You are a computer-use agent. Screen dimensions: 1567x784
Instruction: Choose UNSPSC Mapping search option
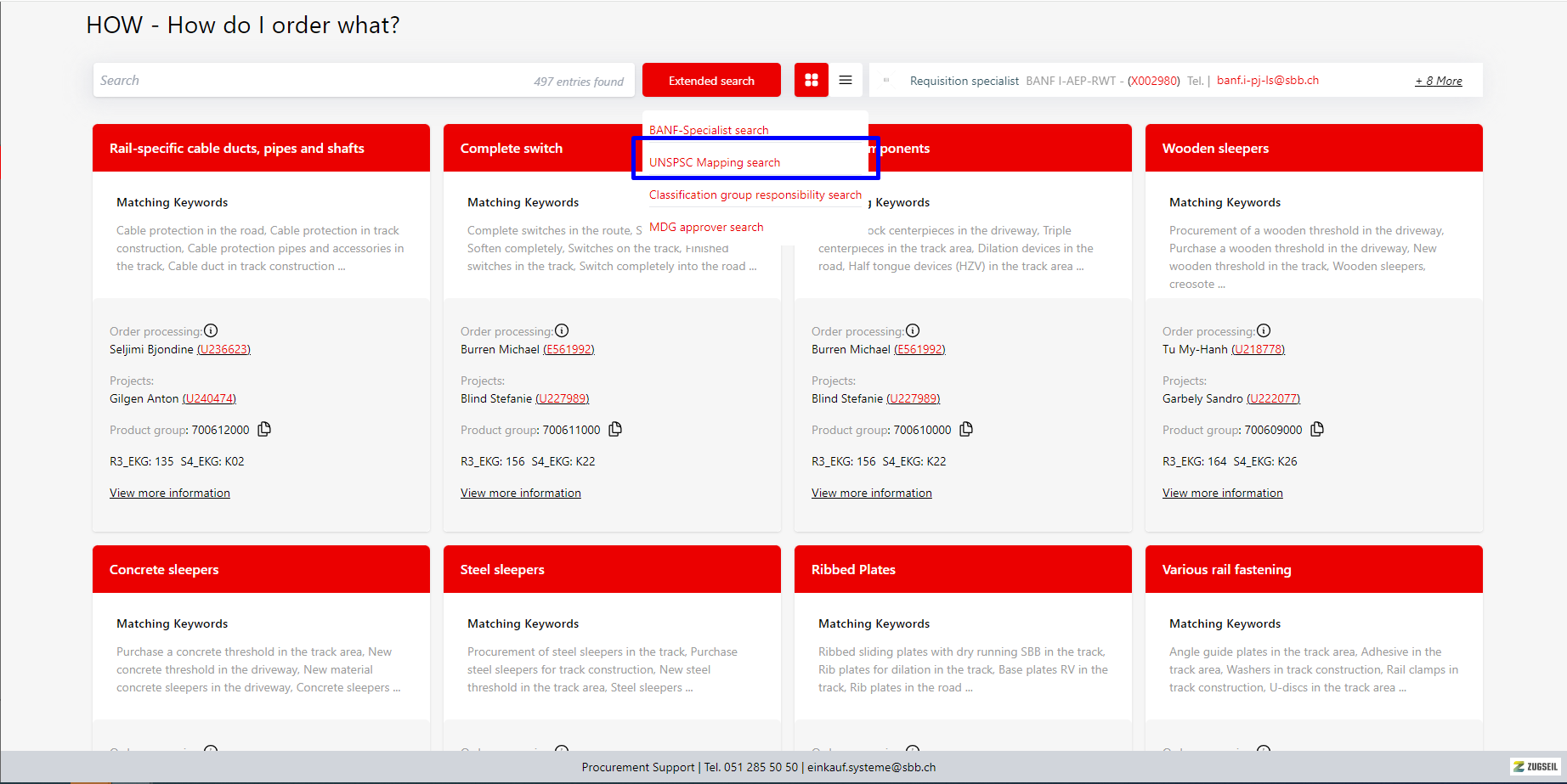click(715, 162)
